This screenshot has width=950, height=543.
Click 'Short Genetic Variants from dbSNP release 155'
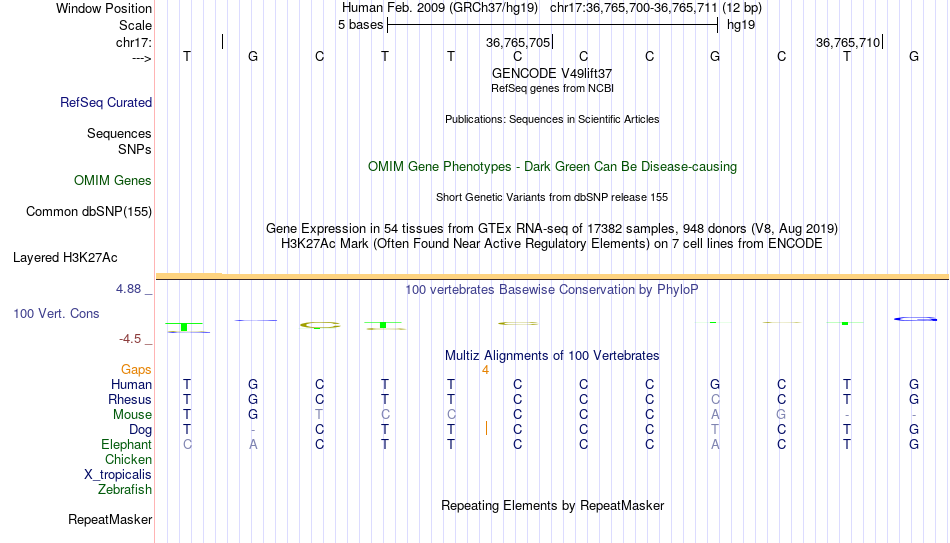point(552,198)
